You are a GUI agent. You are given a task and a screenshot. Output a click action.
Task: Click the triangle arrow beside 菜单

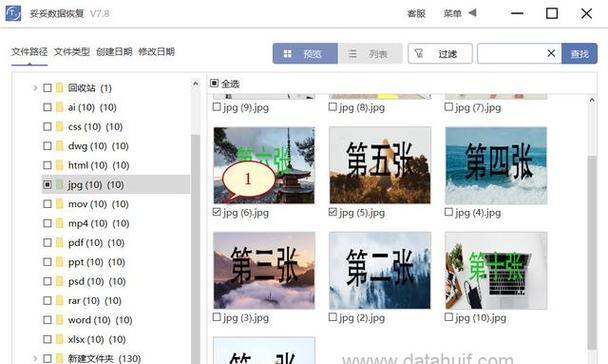pos(472,13)
